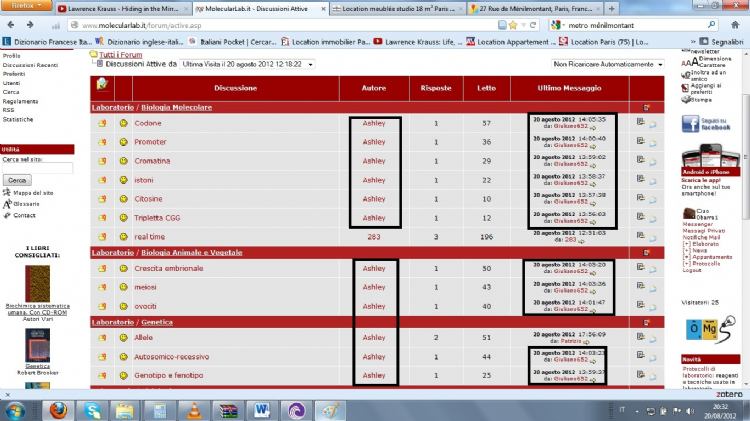This screenshot has width=750, height=421.
Task: Open Tripletta CGG discussion
Action: (x=157, y=218)
